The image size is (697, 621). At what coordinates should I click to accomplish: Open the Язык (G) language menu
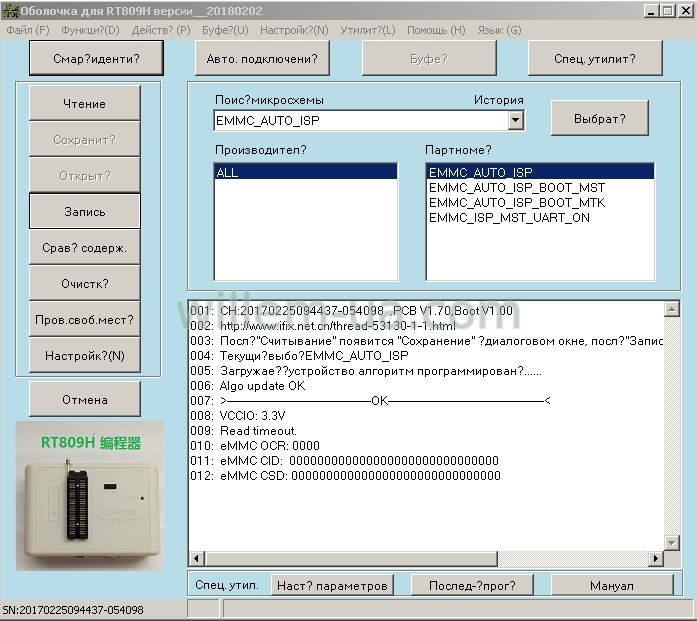point(499,30)
